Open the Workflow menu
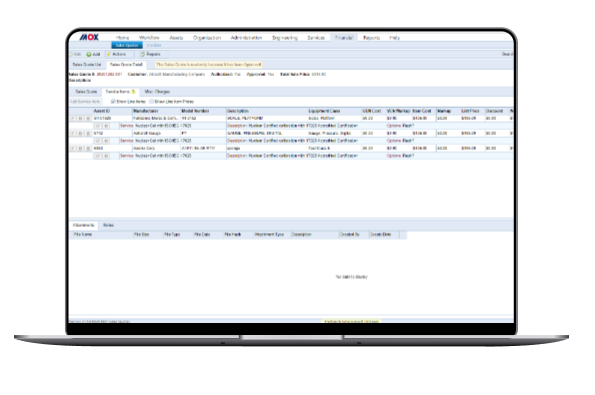This screenshot has height=395, width=595. coord(149,38)
